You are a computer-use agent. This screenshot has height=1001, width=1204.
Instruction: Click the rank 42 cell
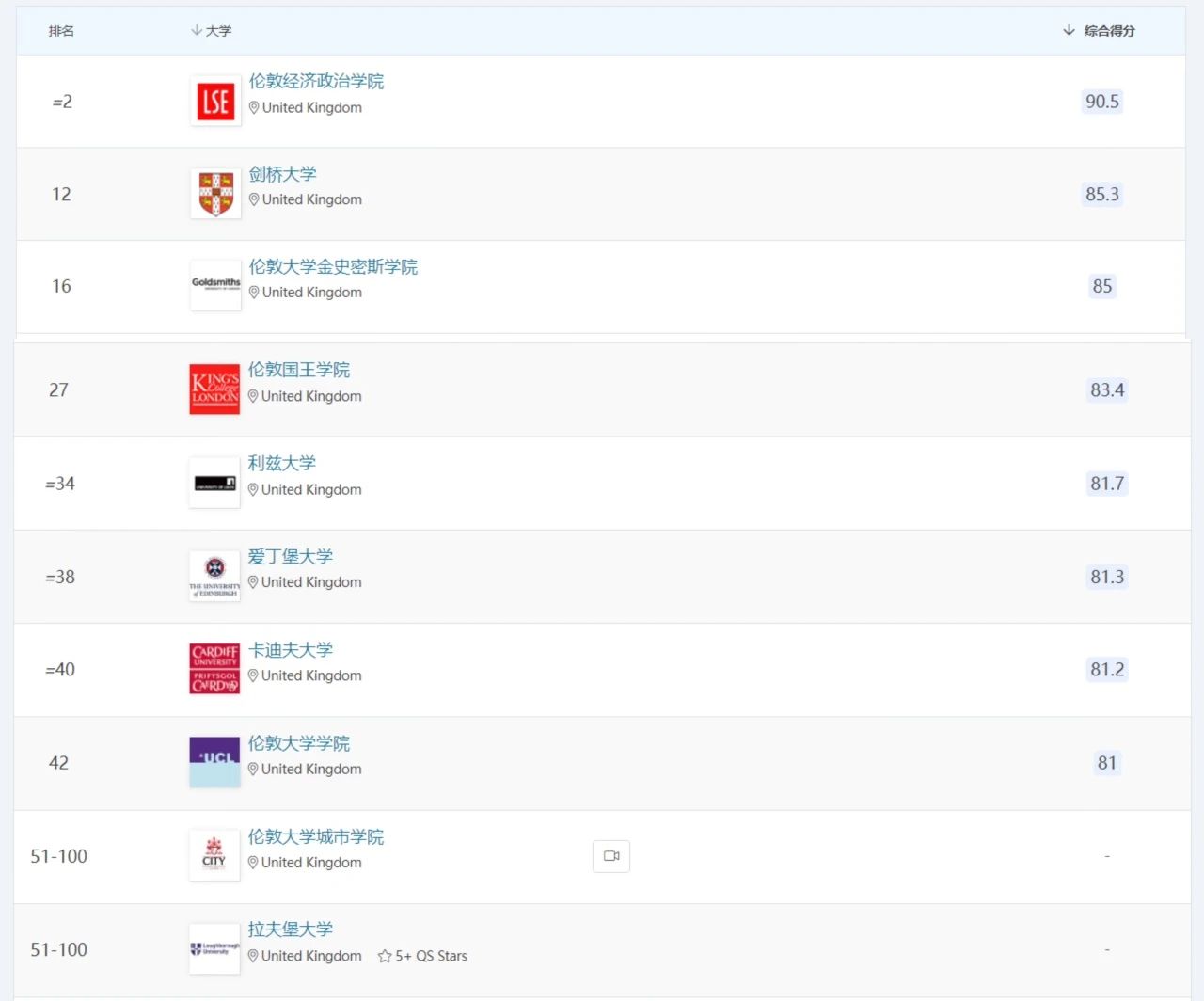[x=58, y=763]
